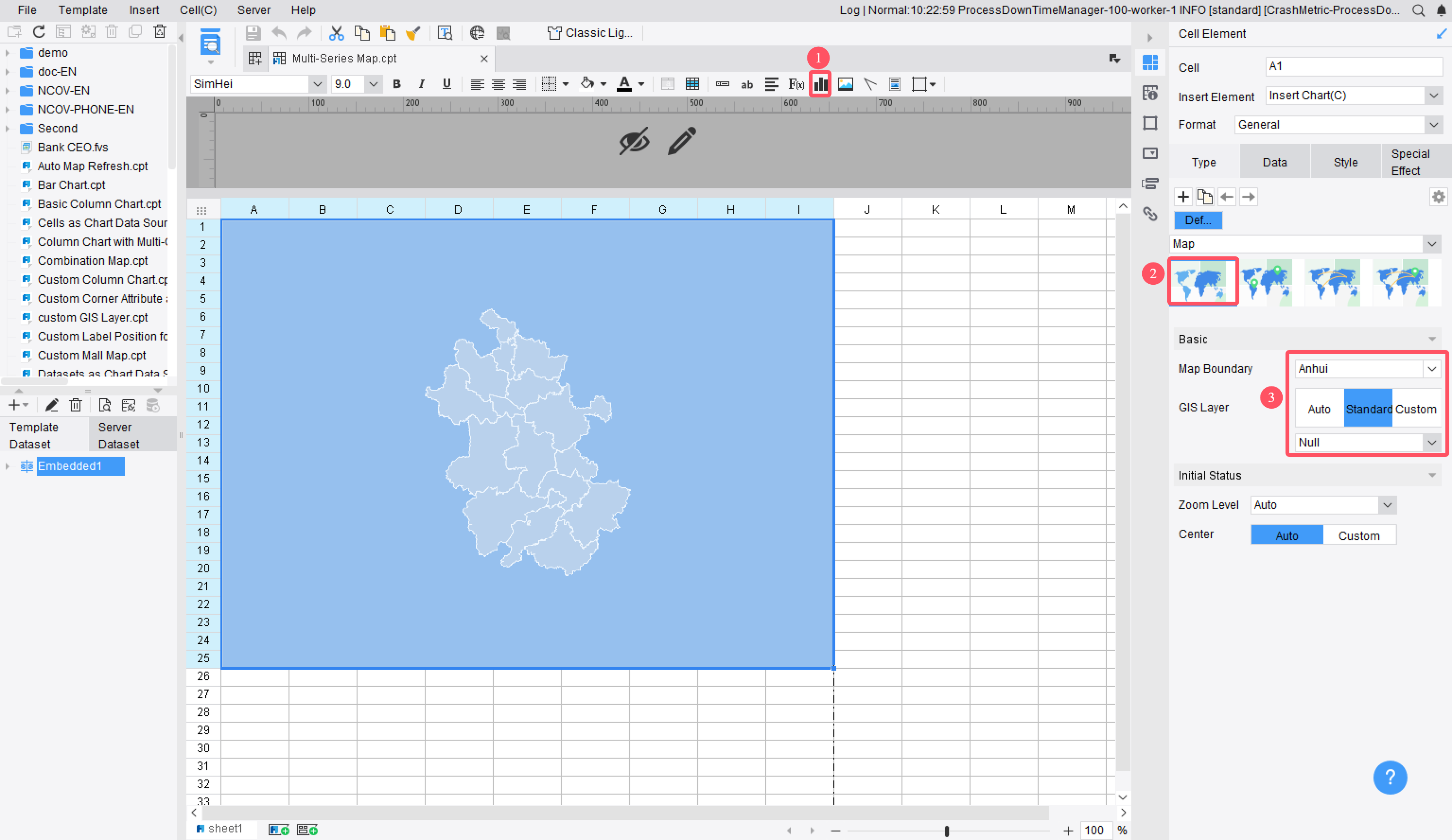Toggle the hidden eye icon in header
The height and width of the screenshot is (840, 1452).
(x=634, y=140)
